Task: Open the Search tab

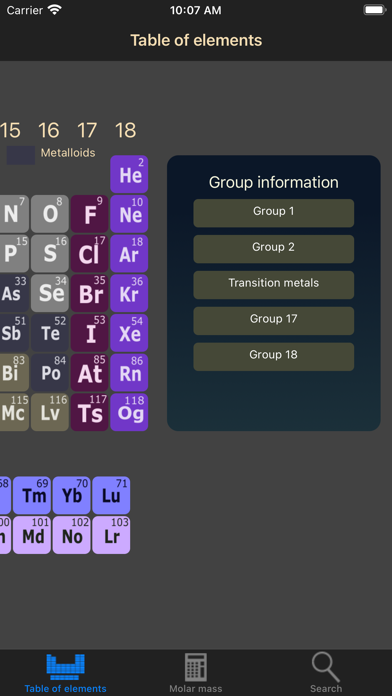Action: 326,673
